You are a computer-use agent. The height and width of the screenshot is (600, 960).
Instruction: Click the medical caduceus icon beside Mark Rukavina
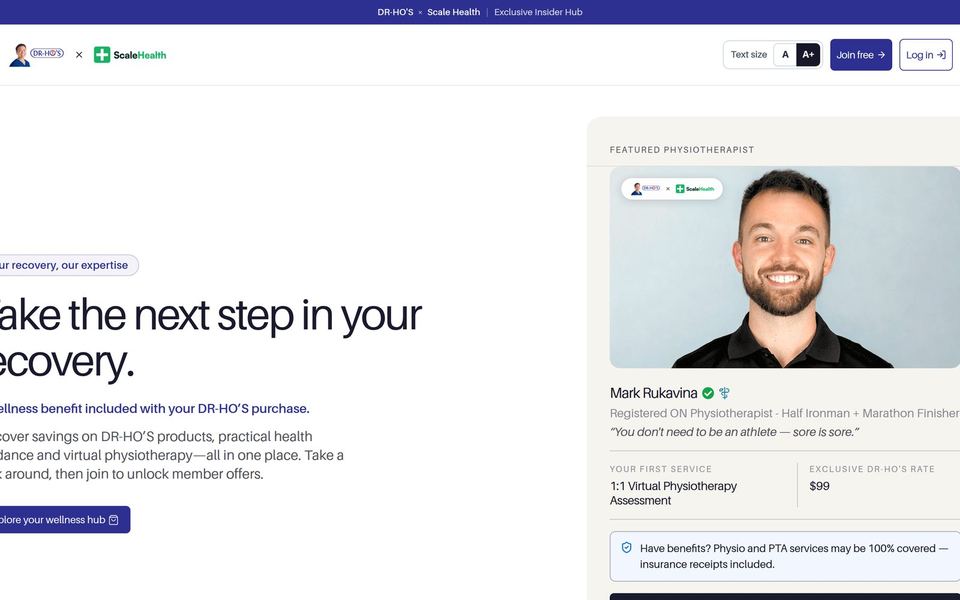point(725,393)
